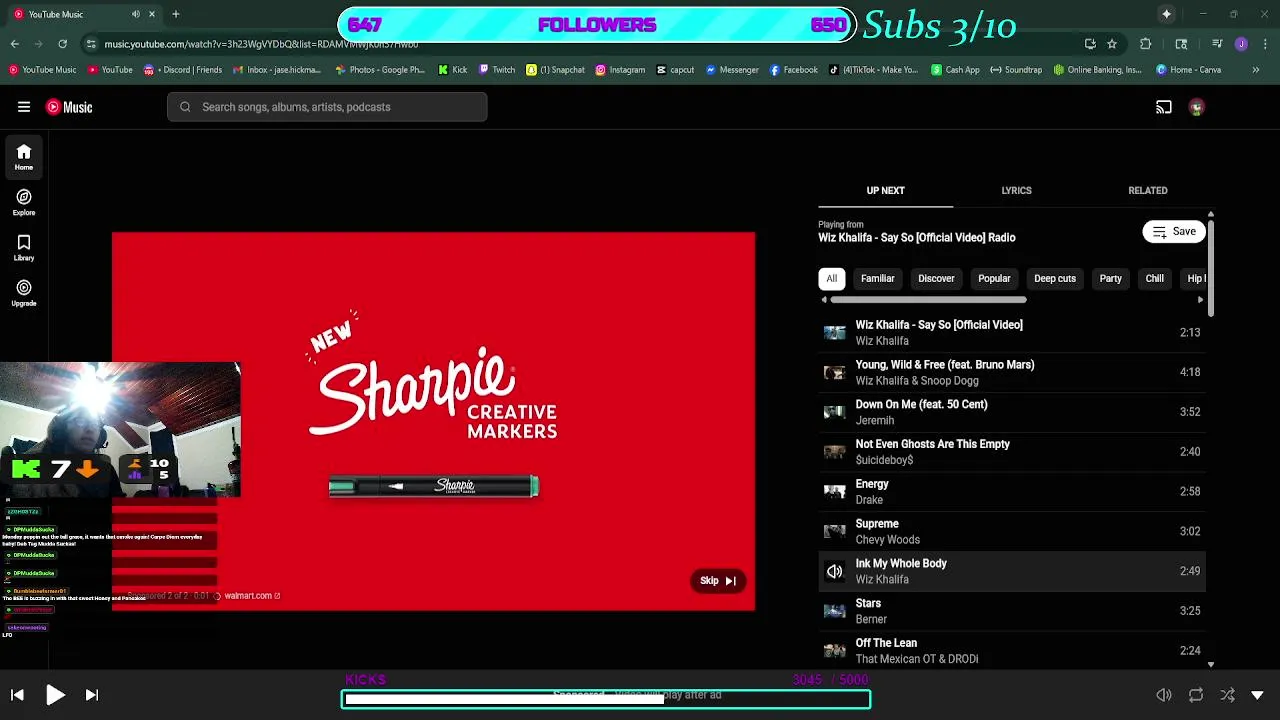
Task: Select the Deep cuts filter chip
Action: (1054, 279)
